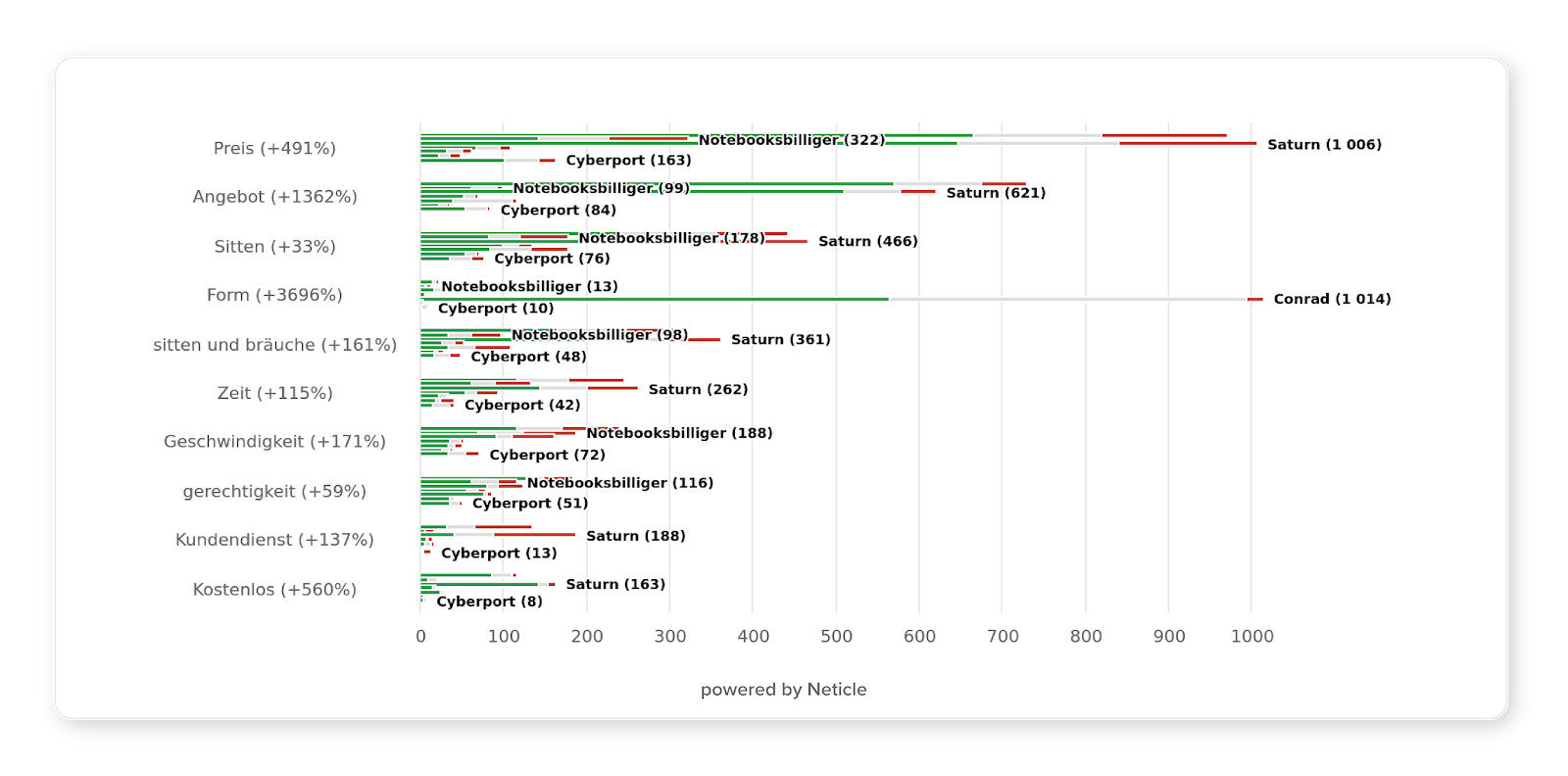Click the x-axis tick label 400
1568x776 pixels.
(753, 637)
